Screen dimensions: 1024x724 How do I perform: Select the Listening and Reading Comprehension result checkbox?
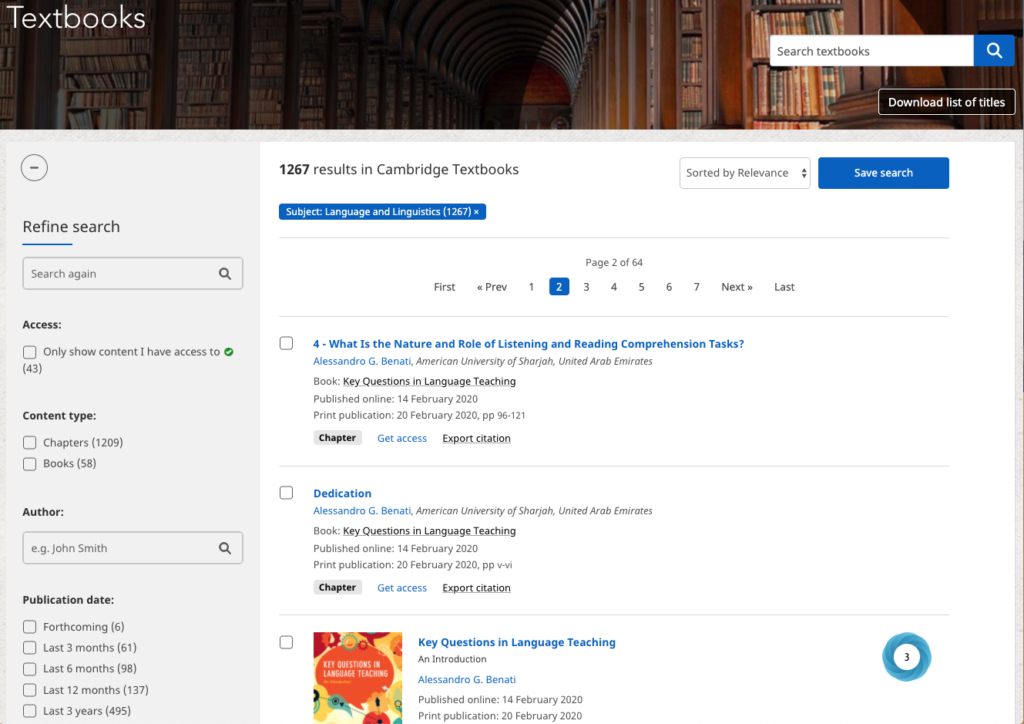(x=286, y=343)
